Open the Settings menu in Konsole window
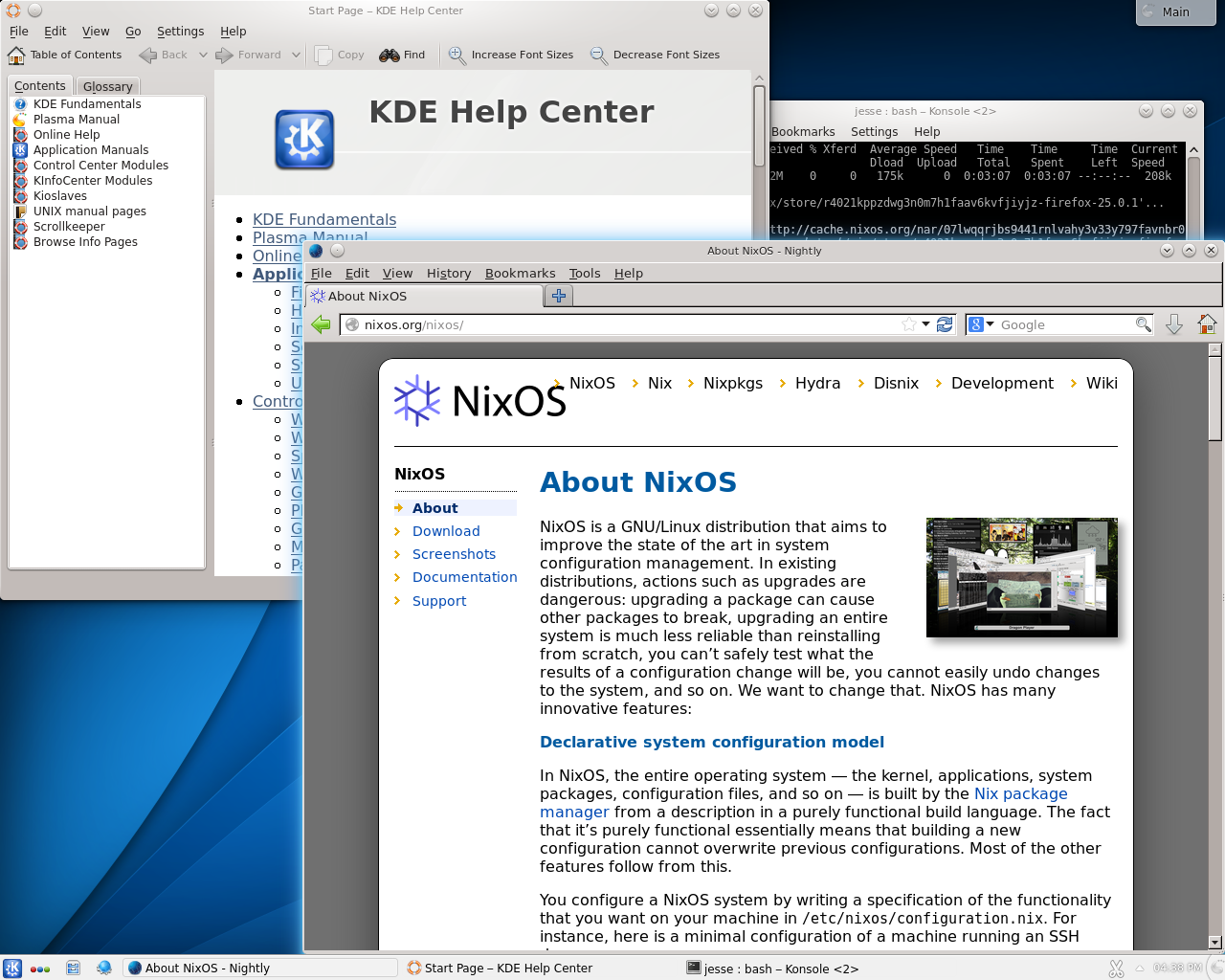This screenshot has width=1225, height=980. point(874,131)
